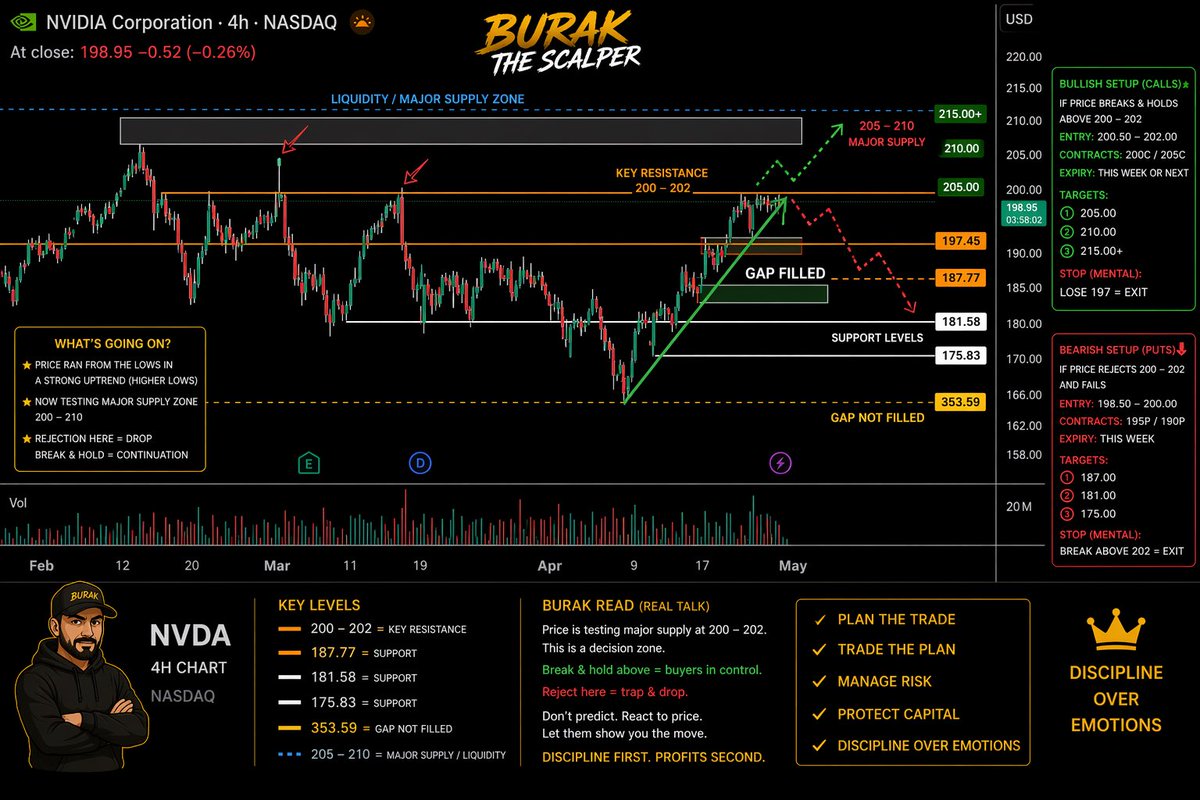Select the purple lightning event marker

[779, 463]
